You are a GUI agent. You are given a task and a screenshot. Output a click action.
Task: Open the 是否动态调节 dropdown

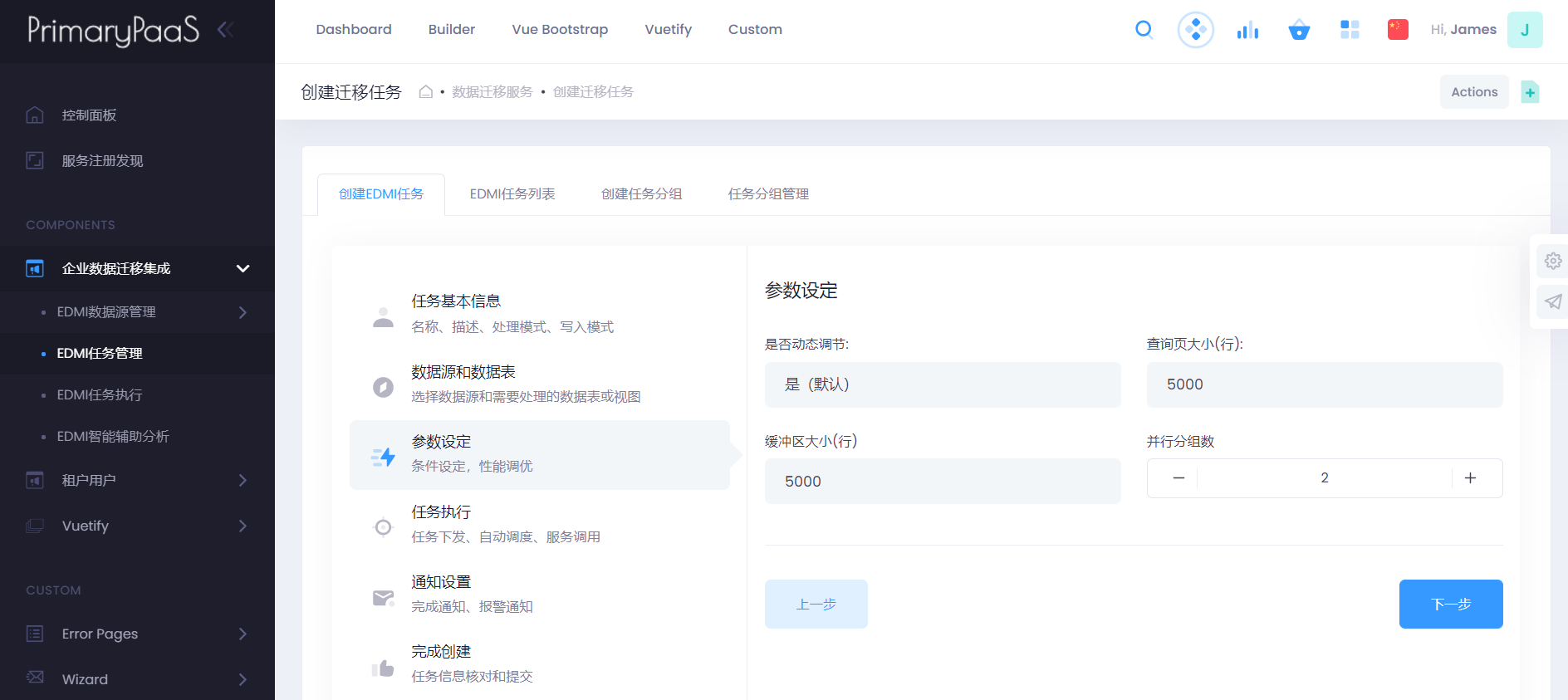[x=943, y=384]
